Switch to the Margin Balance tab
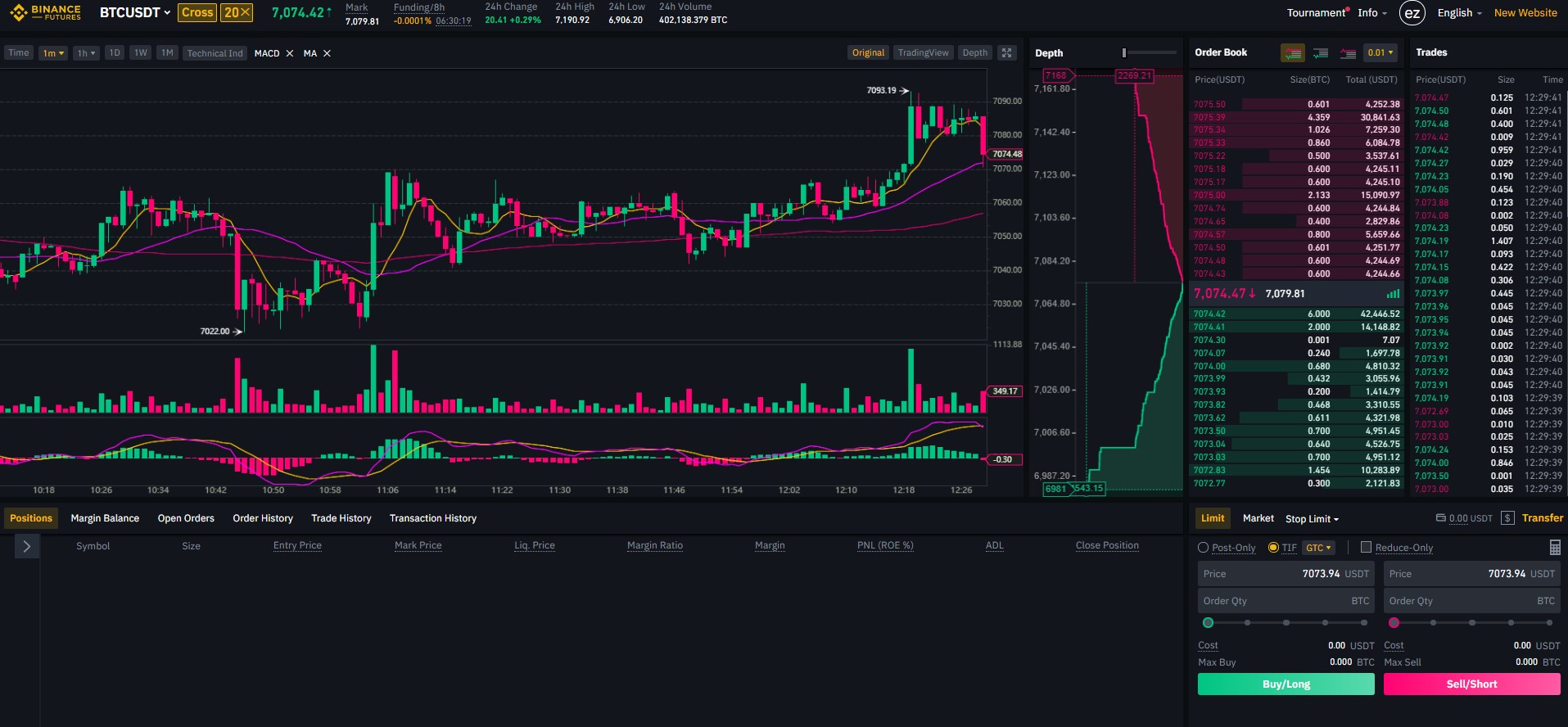The image size is (1568, 727). tap(105, 518)
